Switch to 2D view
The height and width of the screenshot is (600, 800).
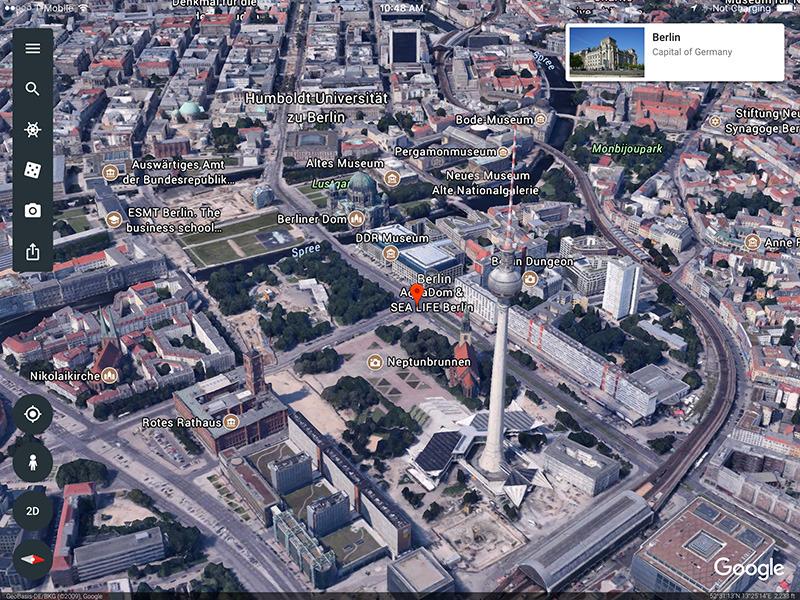(33, 511)
